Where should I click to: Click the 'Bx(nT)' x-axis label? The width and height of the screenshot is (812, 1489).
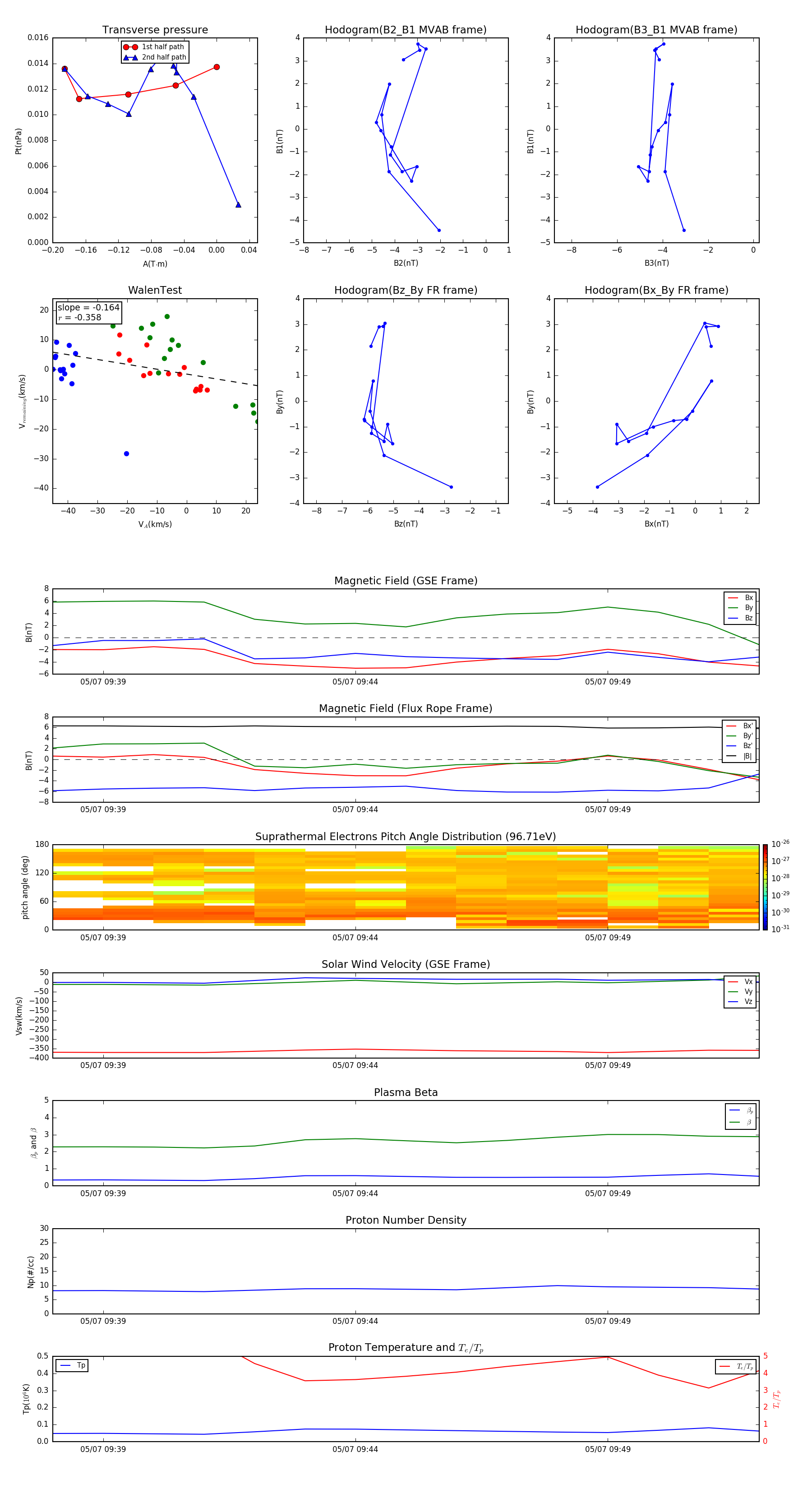click(656, 524)
